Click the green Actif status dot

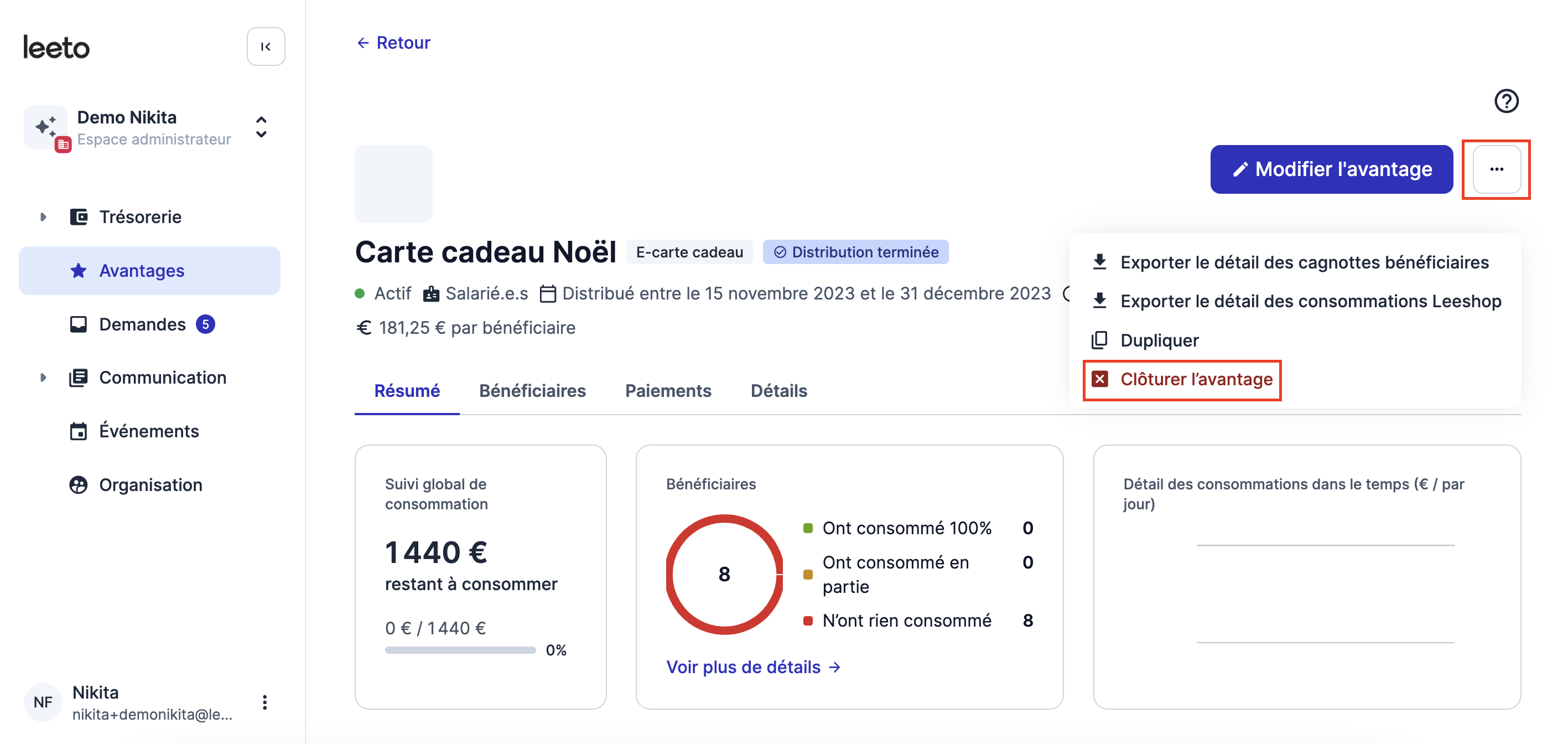click(359, 293)
